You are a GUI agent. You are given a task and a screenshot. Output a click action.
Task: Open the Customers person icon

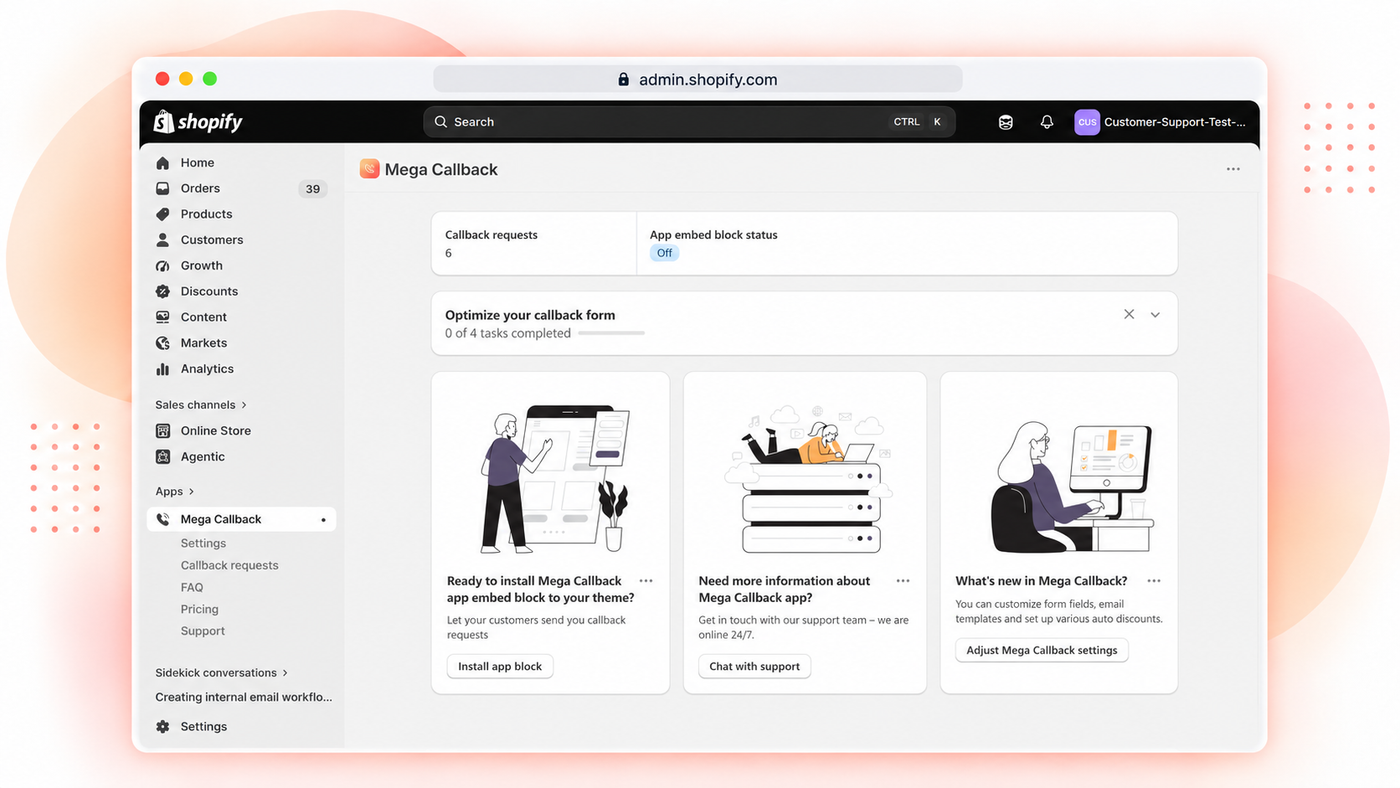[163, 240]
